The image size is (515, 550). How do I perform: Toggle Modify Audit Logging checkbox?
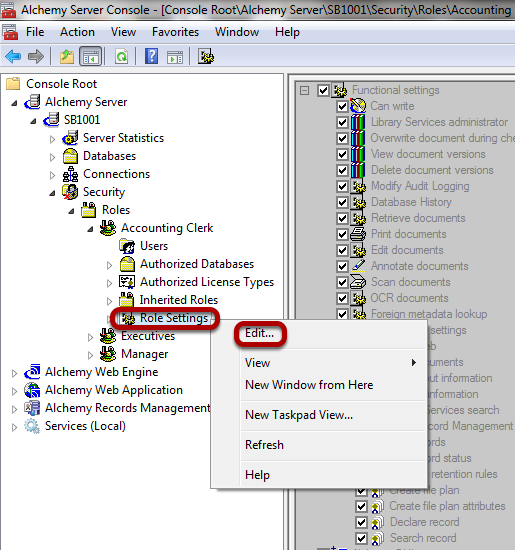342,186
